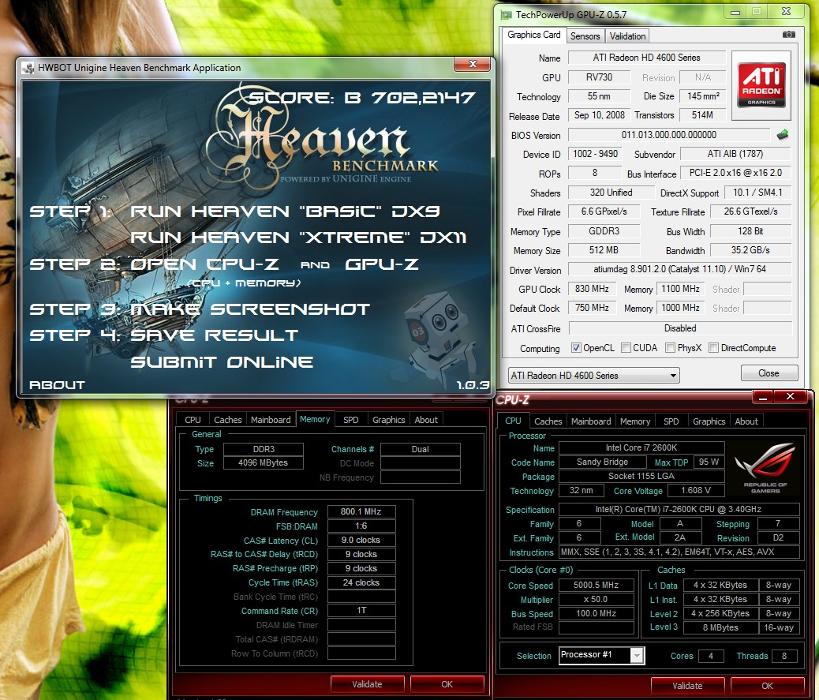The width and height of the screenshot is (819, 700).
Task: Click the BIOS Version field in GPU-Z
Action: (669, 135)
